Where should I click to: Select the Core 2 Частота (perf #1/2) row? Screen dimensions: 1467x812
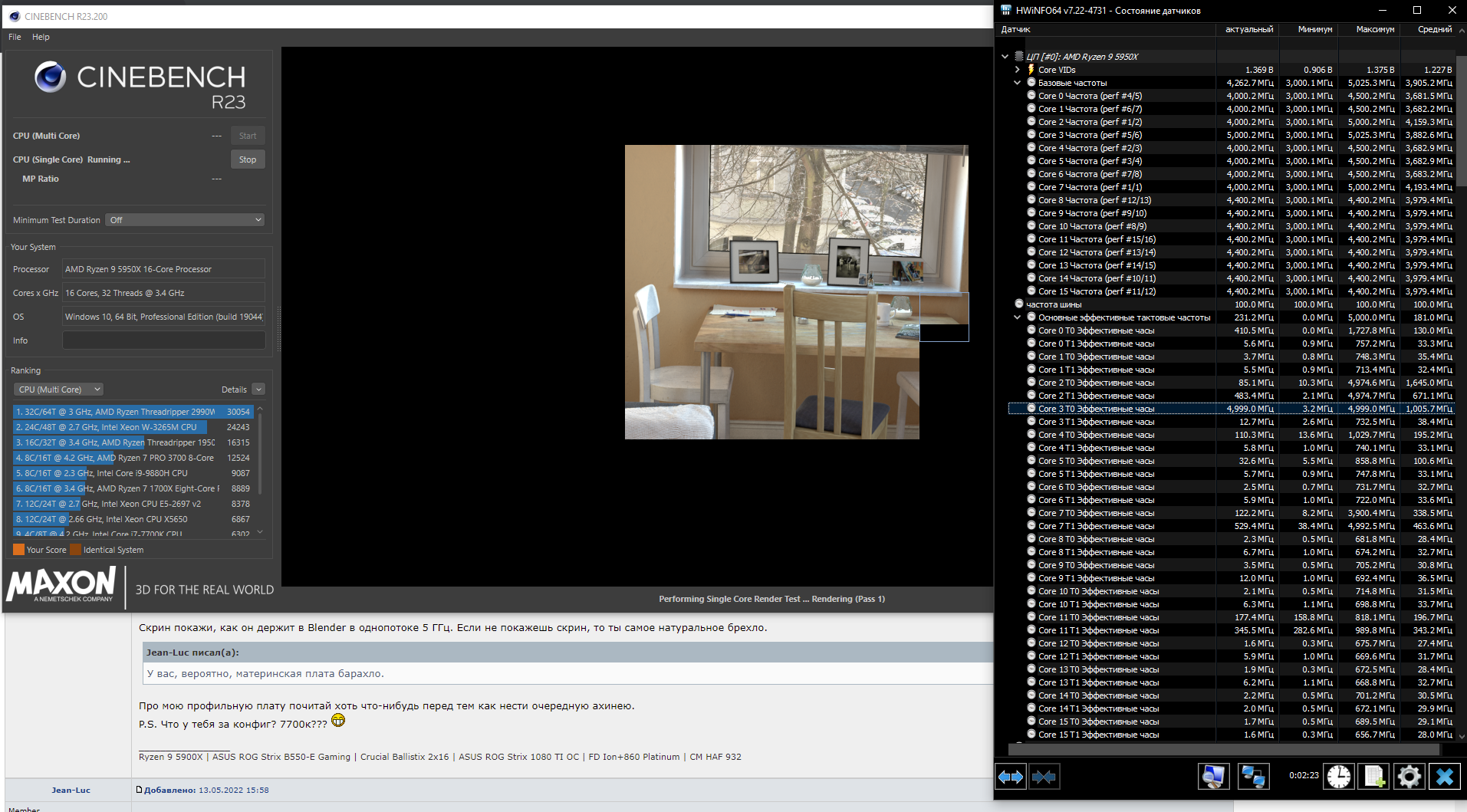point(1232,122)
